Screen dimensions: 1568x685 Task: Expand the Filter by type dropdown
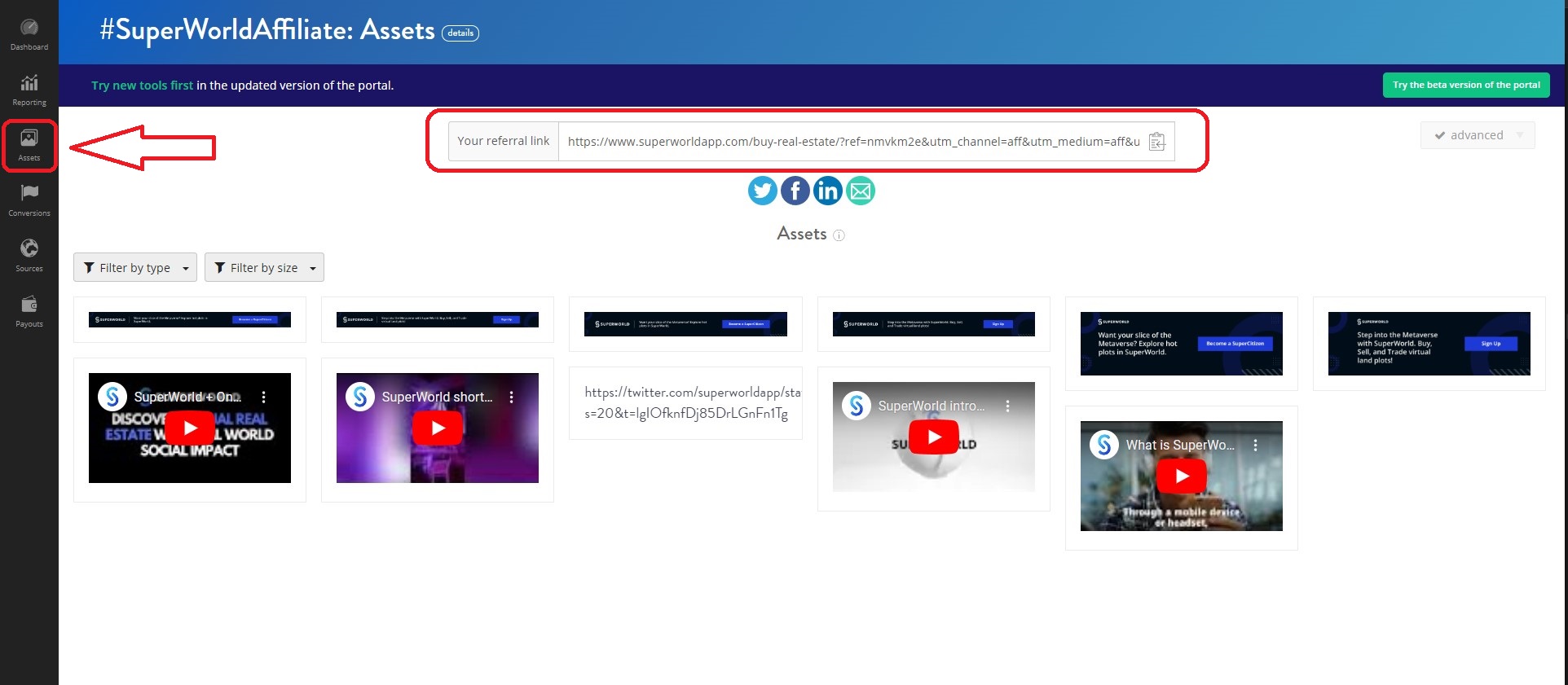point(135,267)
